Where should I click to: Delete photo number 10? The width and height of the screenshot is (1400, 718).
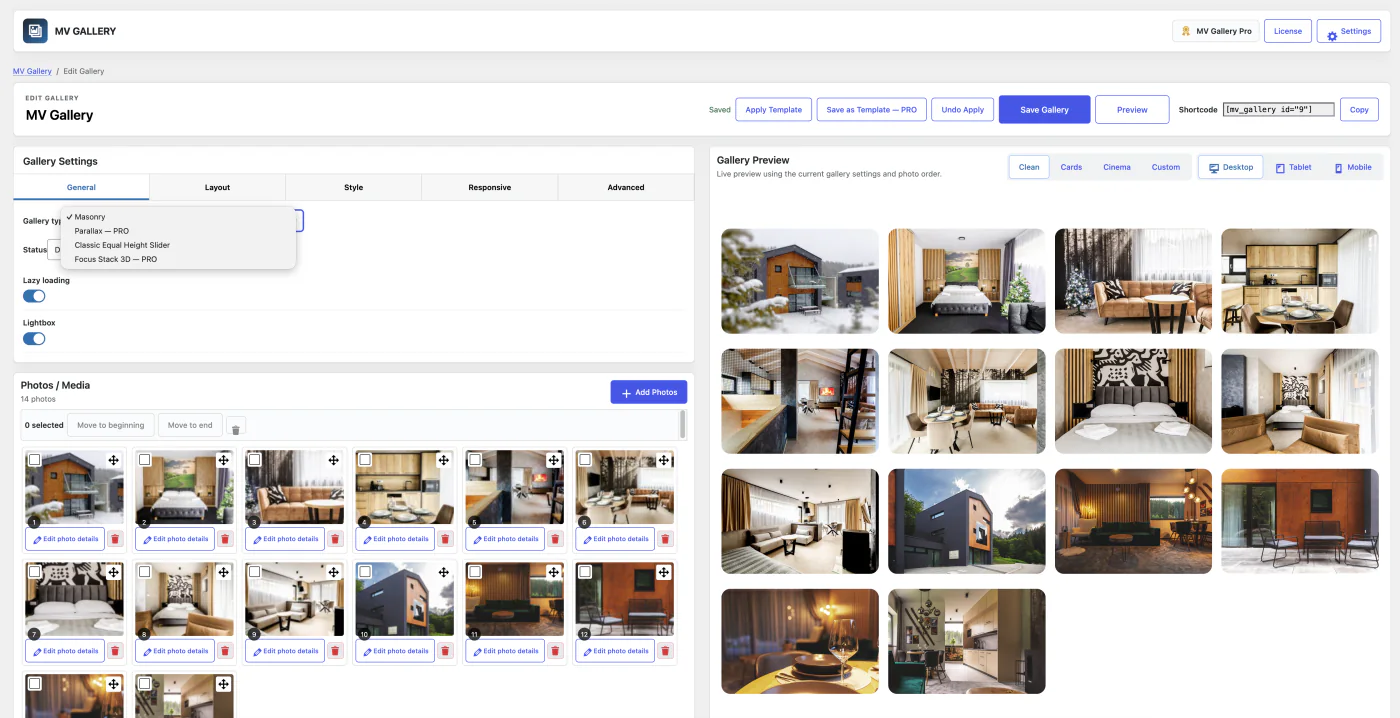click(445, 651)
